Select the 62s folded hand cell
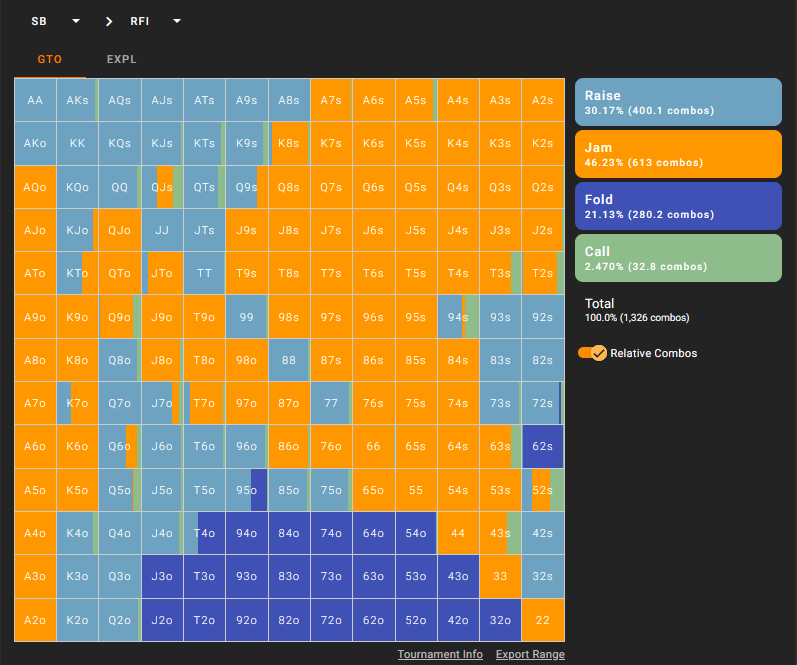This screenshot has width=797, height=665. (542, 447)
